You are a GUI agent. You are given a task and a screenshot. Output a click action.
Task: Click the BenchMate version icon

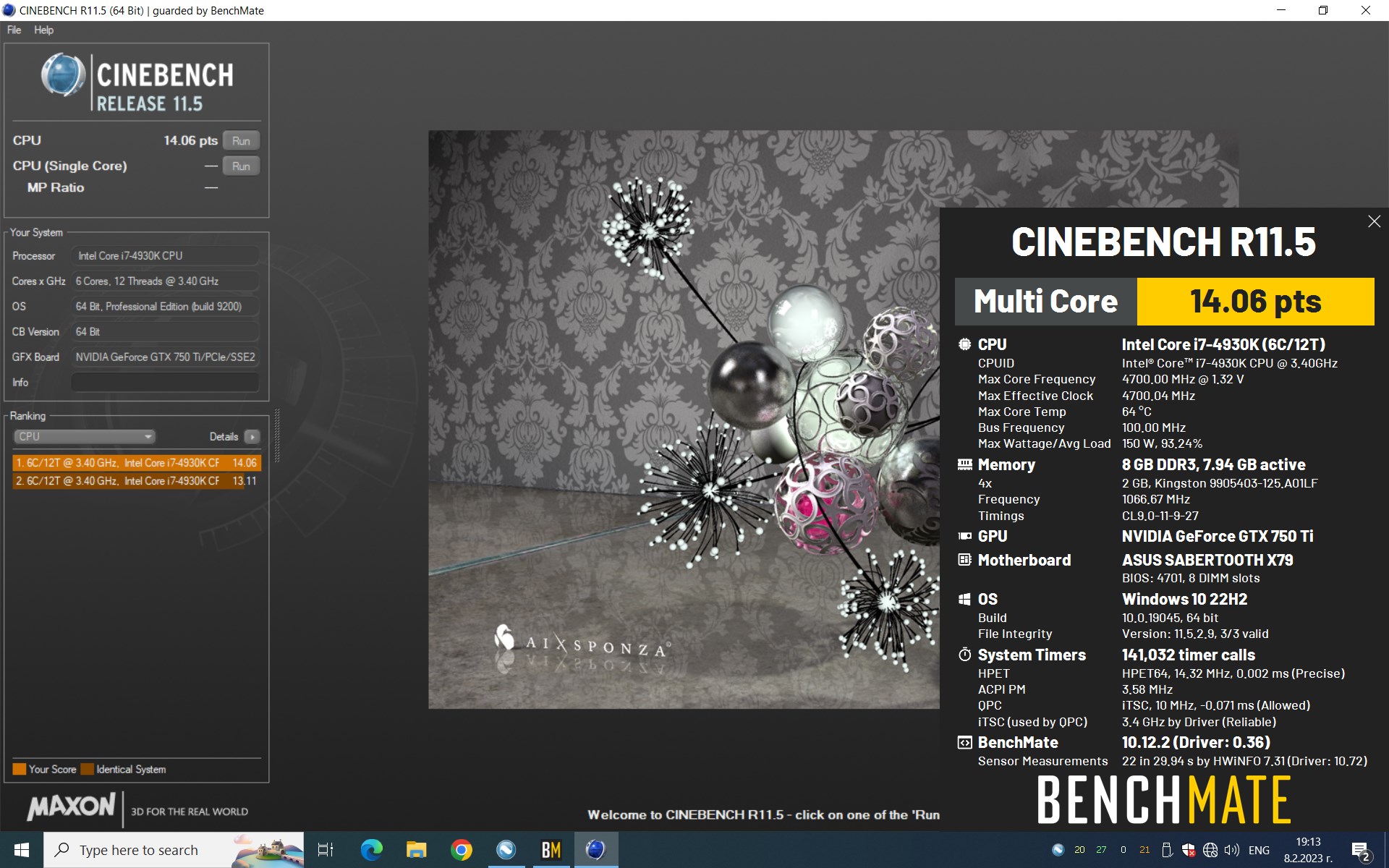pos(964,742)
